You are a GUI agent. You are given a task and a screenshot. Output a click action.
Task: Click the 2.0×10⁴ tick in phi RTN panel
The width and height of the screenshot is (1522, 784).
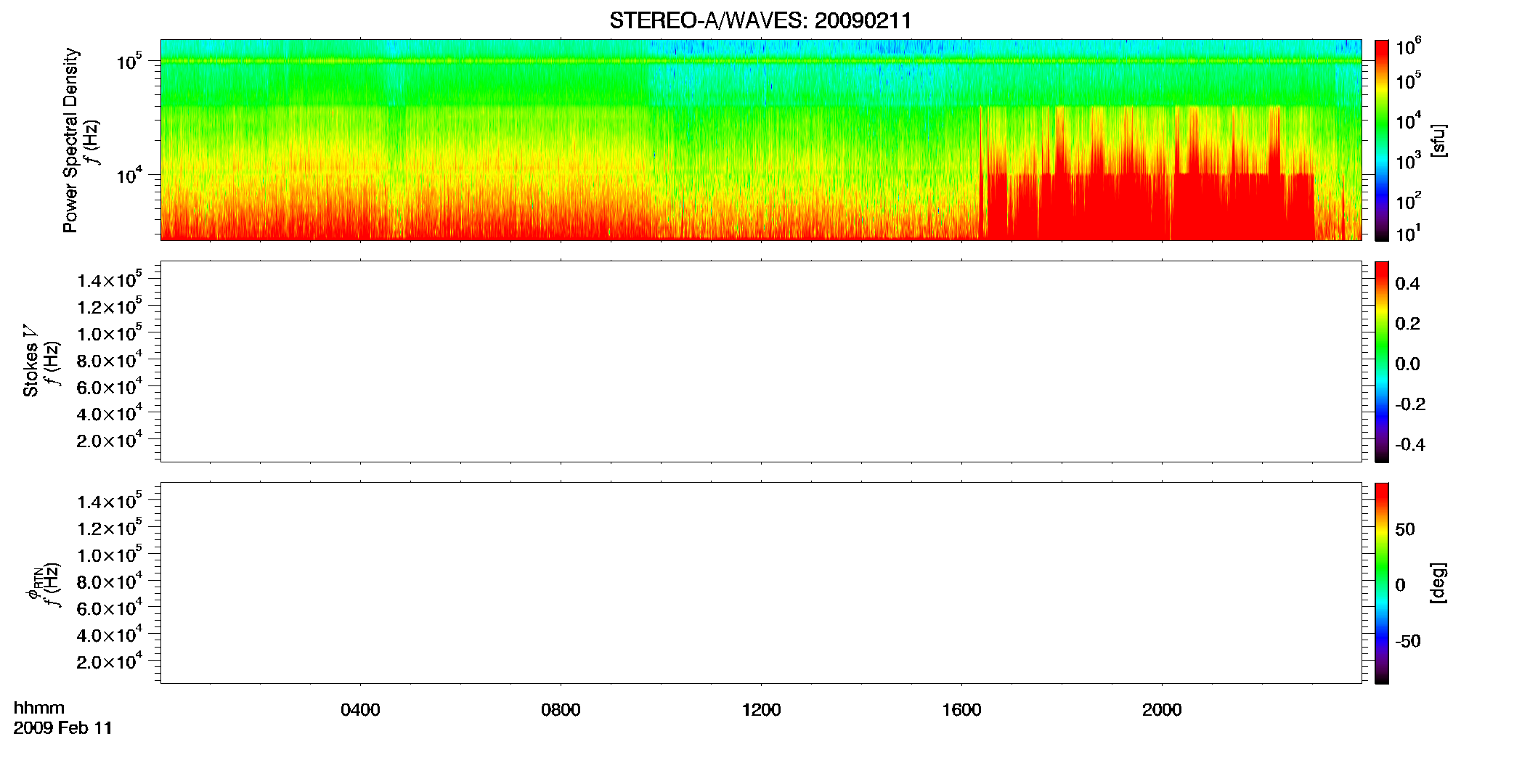(x=110, y=661)
